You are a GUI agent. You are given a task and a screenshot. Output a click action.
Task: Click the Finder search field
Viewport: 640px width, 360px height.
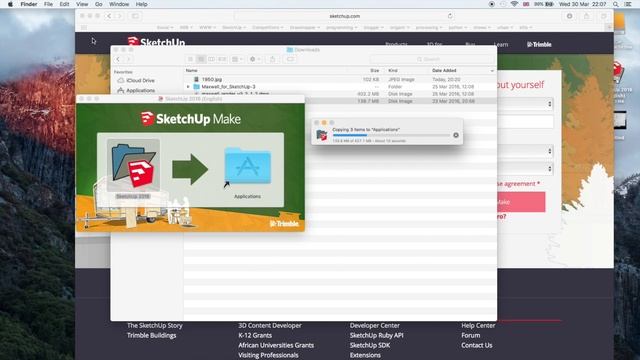(x=431, y=59)
